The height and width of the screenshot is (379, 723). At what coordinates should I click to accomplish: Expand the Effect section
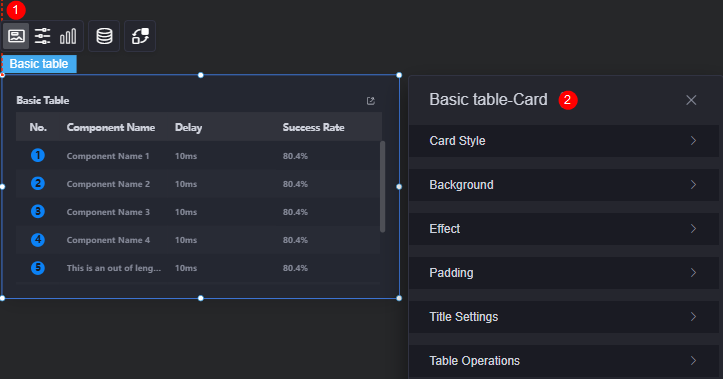pos(563,229)
